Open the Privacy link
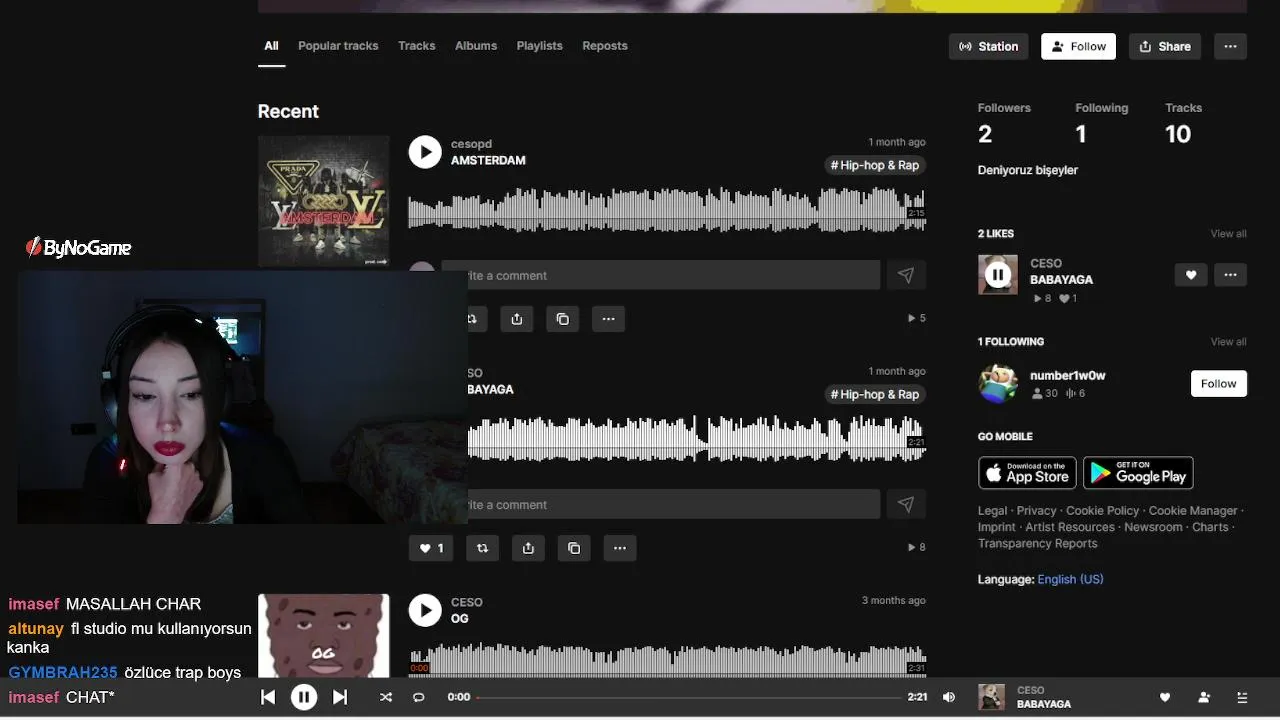The image size is (1280, 720). [1036, 511]
